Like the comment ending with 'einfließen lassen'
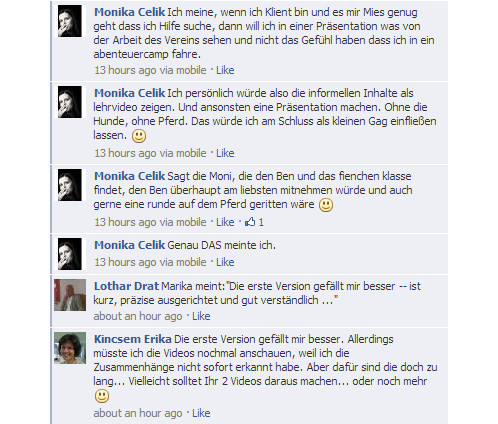This screenshot has width=498, height=424. tap(225, 153)
